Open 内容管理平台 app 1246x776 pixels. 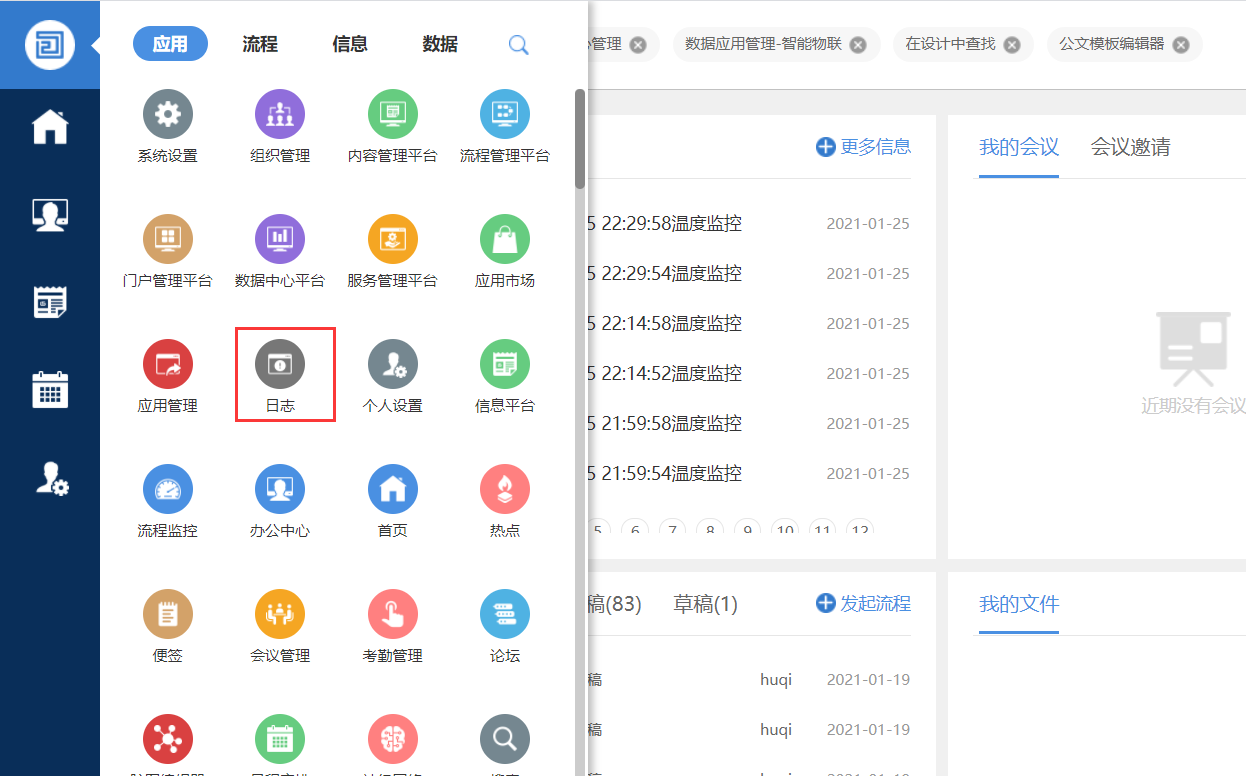pyautogui.click(x=392, y=126)
